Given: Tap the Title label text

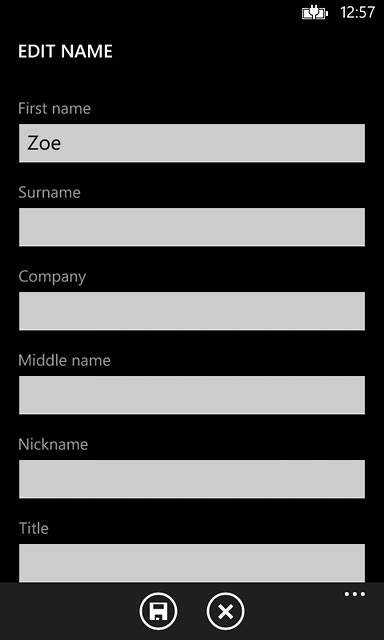Looking at the screenshot, I should tap(34, 529).
